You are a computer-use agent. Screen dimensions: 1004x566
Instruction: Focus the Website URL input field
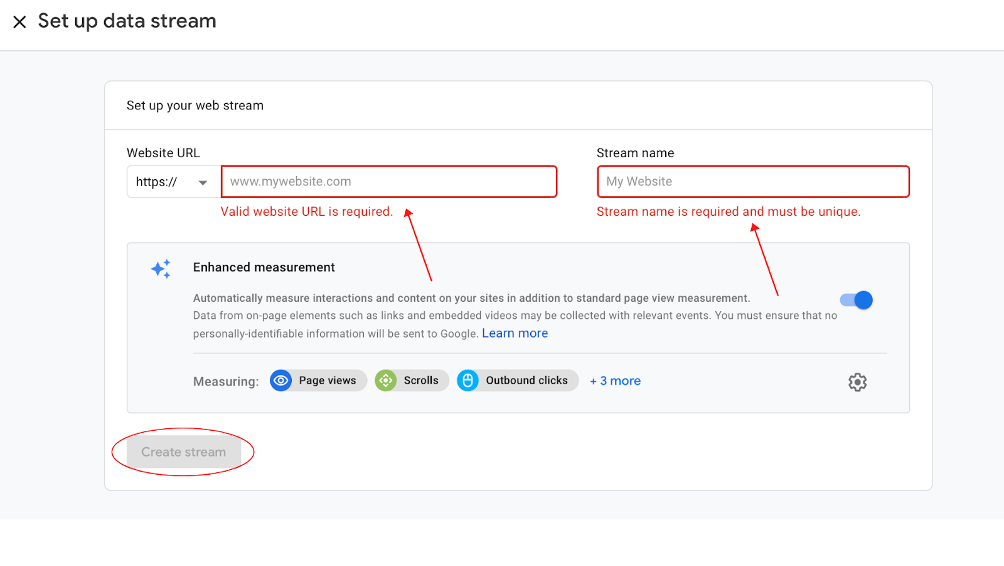[389, 182]
